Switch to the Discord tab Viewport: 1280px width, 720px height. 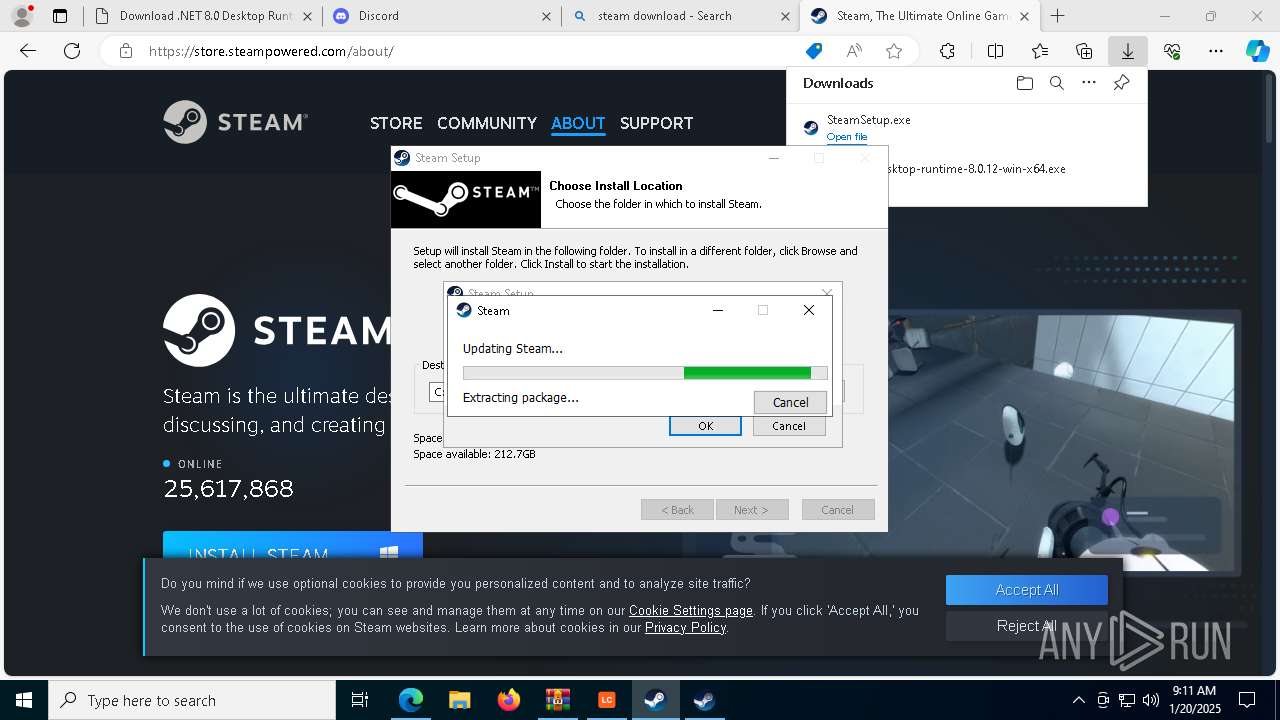[441, 16]
